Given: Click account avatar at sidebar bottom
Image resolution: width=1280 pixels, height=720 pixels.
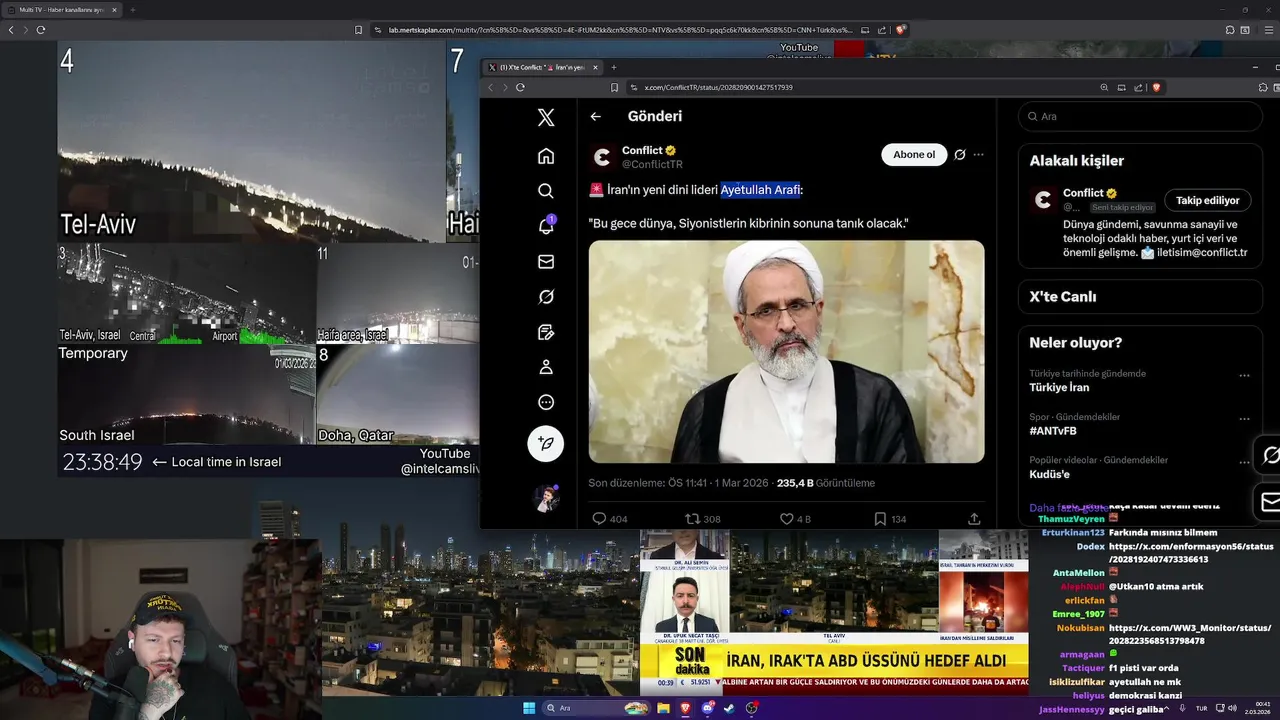Looking at the screenshot, I should click(545, 498).
